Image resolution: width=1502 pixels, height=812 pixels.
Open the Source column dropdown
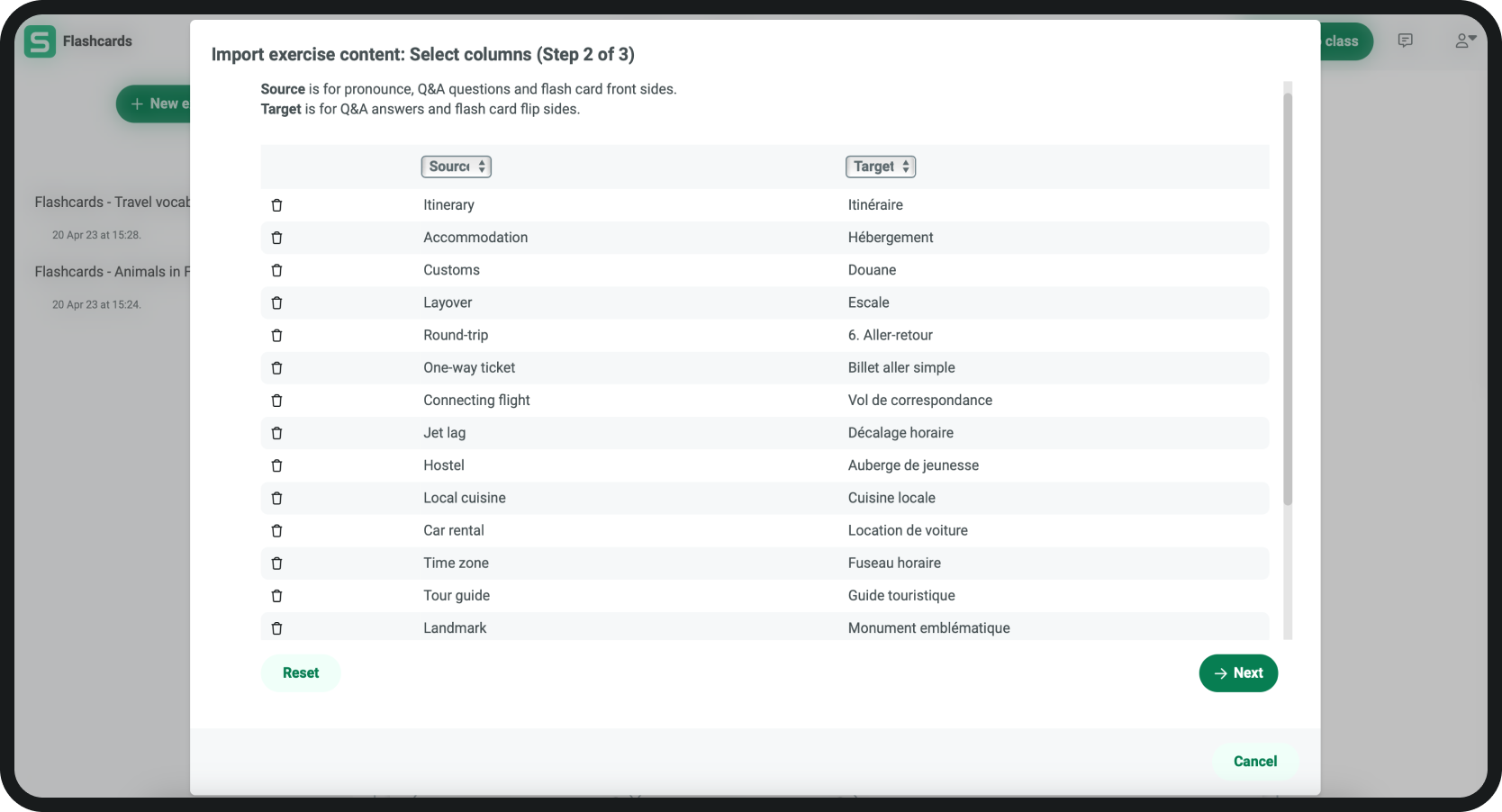pos(457,167)
